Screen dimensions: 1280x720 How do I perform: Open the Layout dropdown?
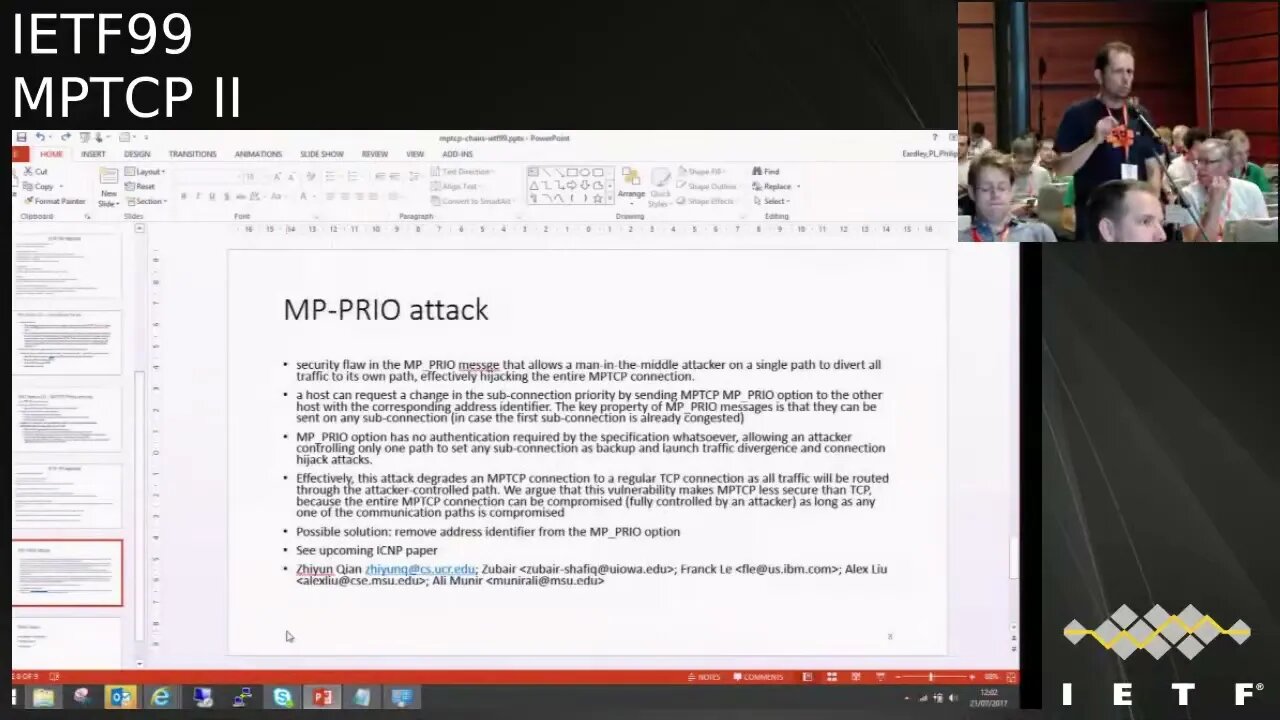click(144, 171)
